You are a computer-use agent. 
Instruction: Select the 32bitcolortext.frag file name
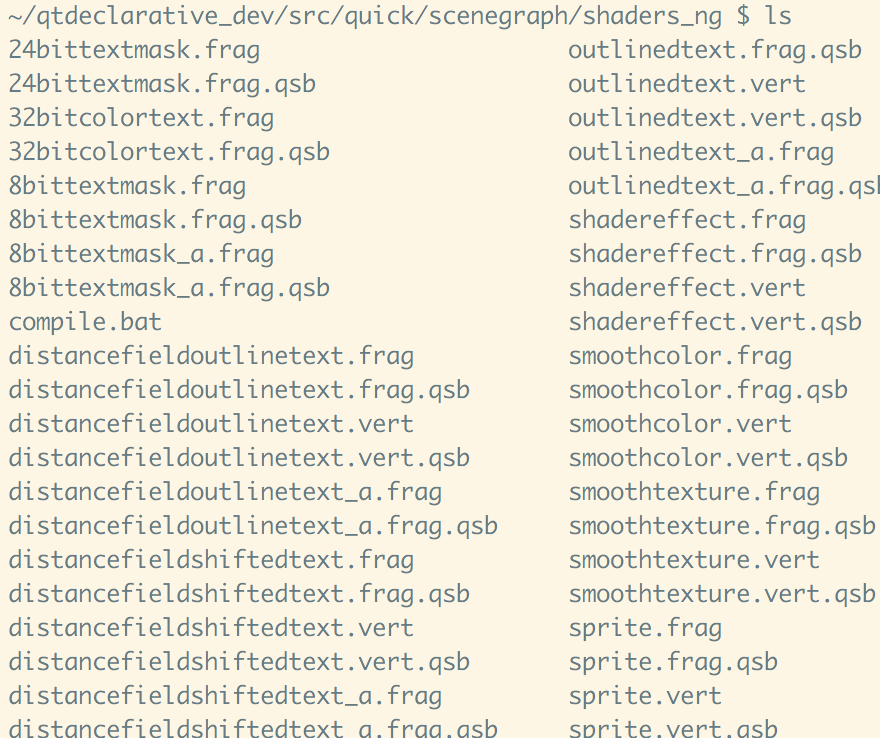141,118
